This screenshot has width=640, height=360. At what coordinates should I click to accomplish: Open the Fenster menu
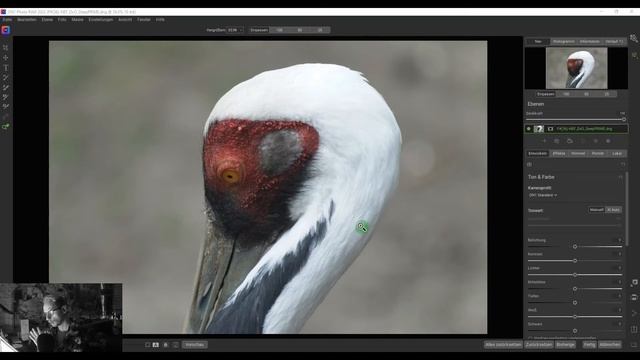(x=144, y=20)
